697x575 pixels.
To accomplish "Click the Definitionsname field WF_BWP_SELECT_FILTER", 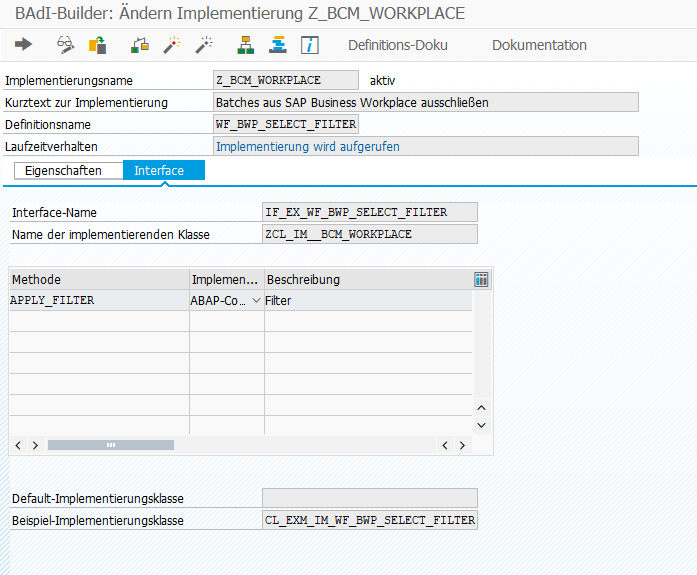I will point(286,124).
